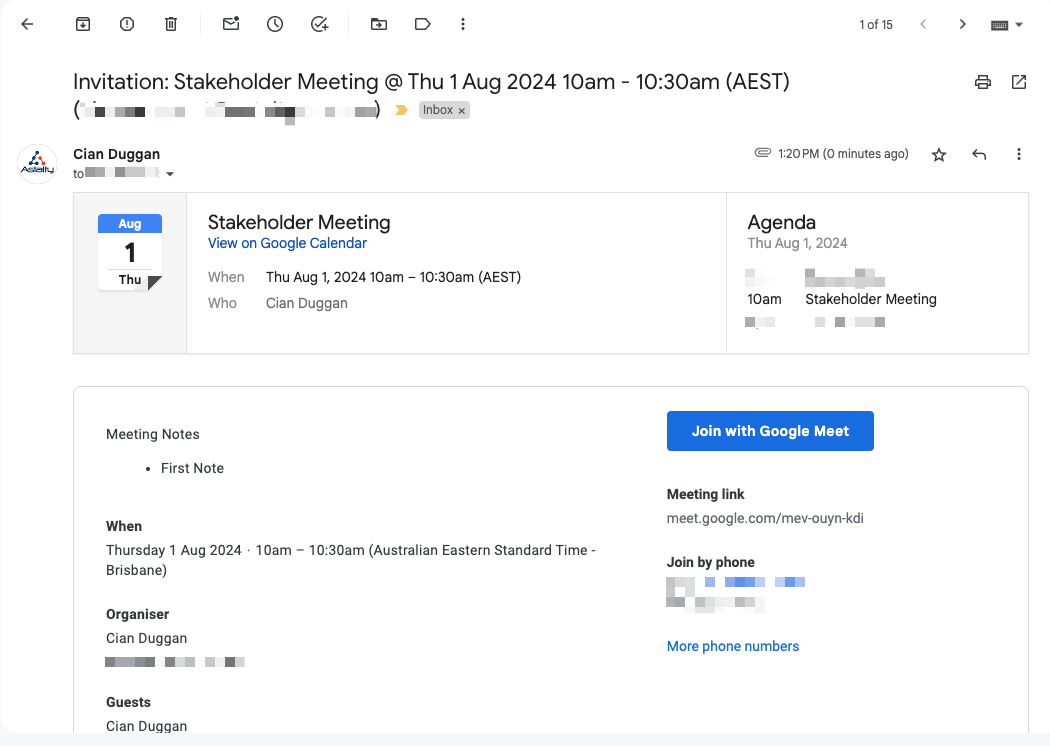Viewport: 1050px width, 746px height.
Task: Open the Labels icon
Action: (422, 24)
